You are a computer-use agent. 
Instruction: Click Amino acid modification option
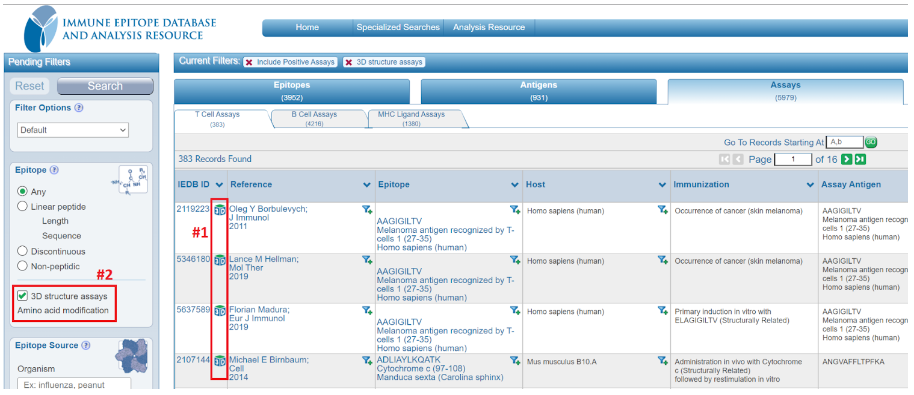(x=63, y=310)
